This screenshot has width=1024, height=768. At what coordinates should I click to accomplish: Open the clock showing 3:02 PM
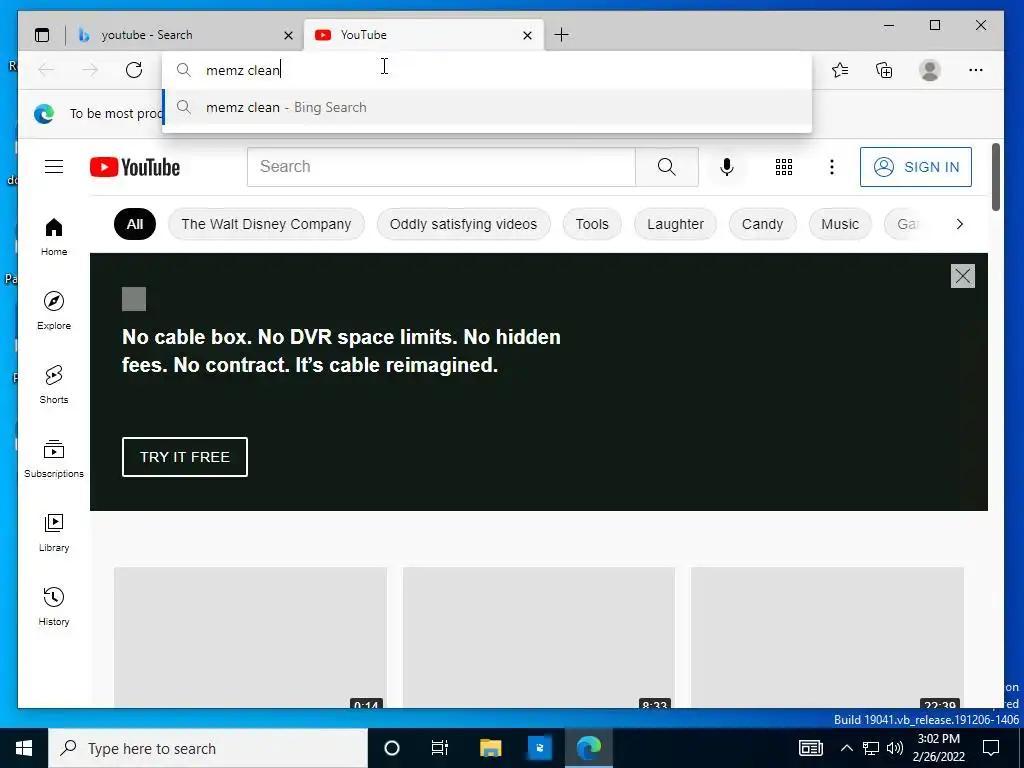[938, 748]
